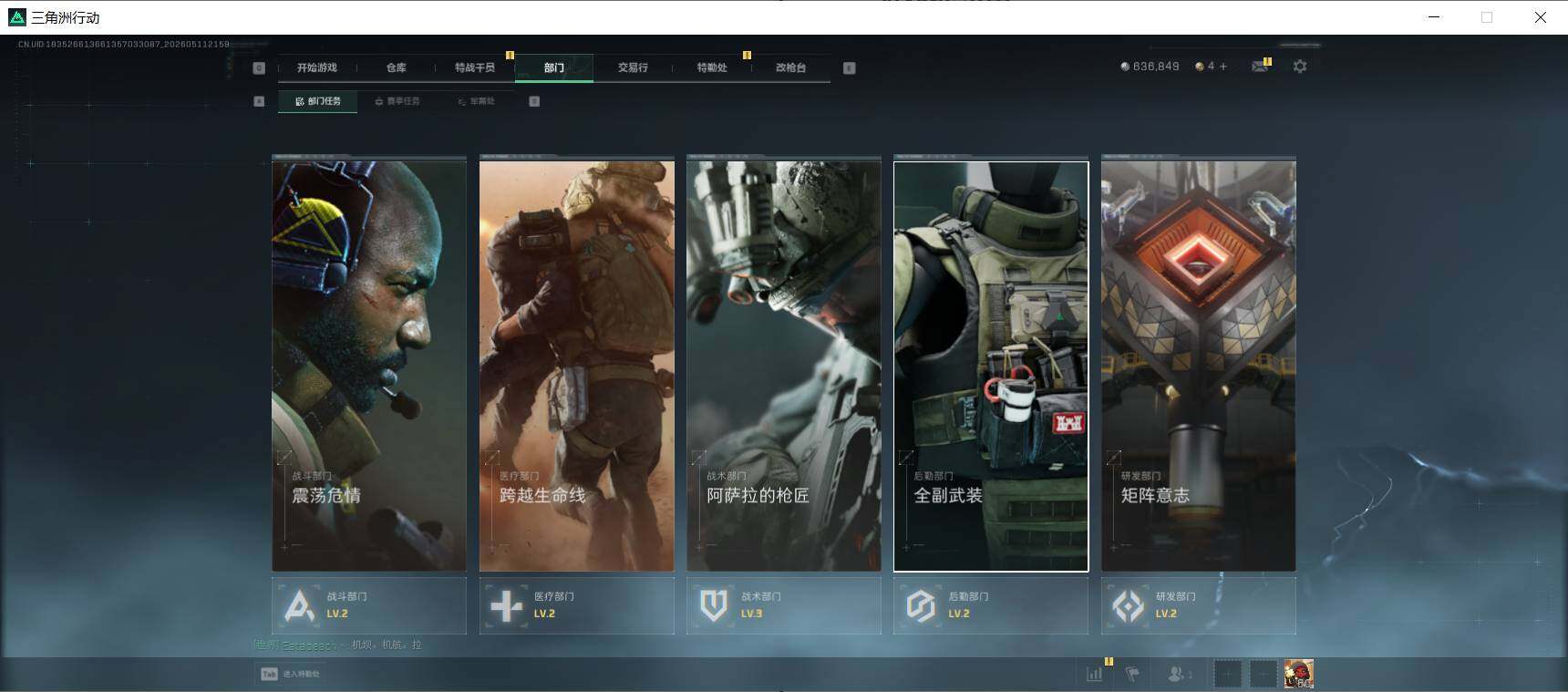Image resolution: width=1568 pixels, height=692 pixels.
Task: Click the silver currency coin icon
Action: pyautogui.click(x=1125, y=67)
